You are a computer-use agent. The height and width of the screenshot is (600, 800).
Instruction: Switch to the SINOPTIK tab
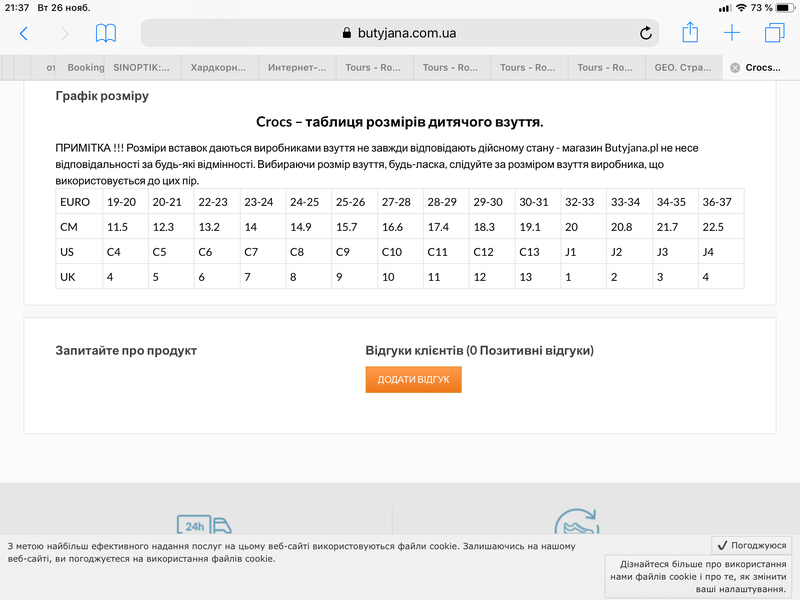click(142, 68)
